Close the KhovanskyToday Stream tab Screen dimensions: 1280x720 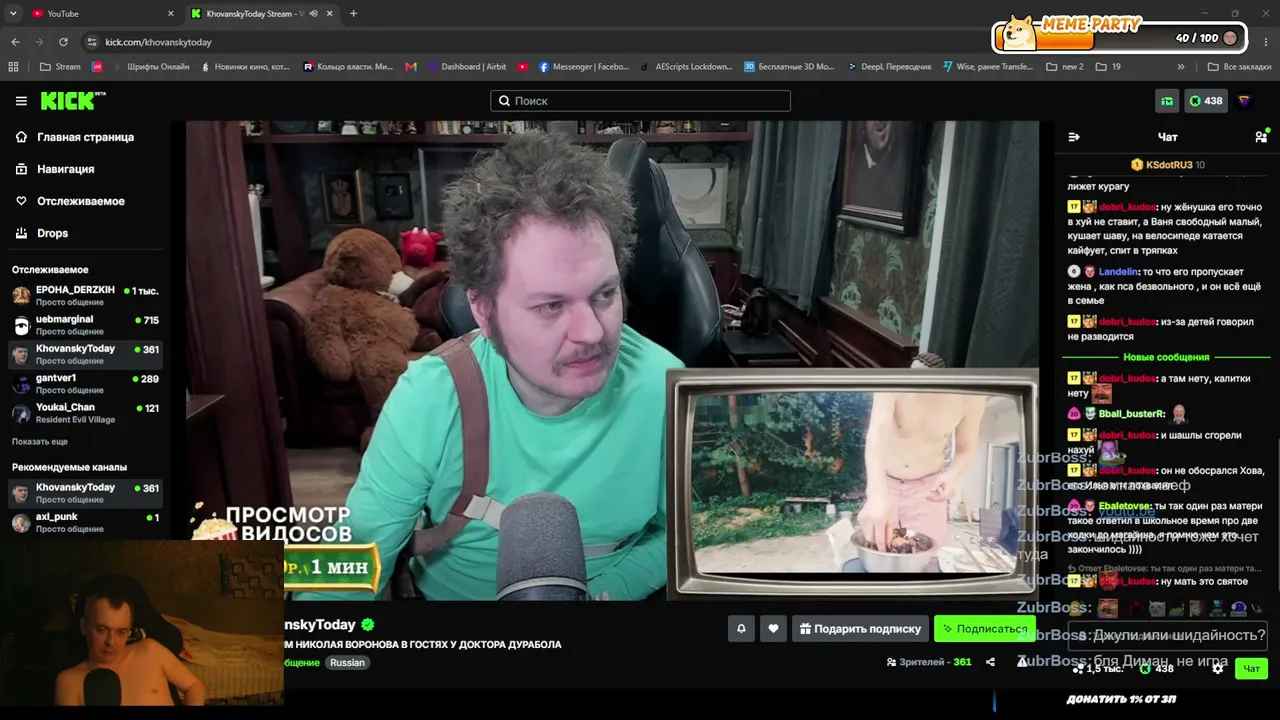(330, 14)
